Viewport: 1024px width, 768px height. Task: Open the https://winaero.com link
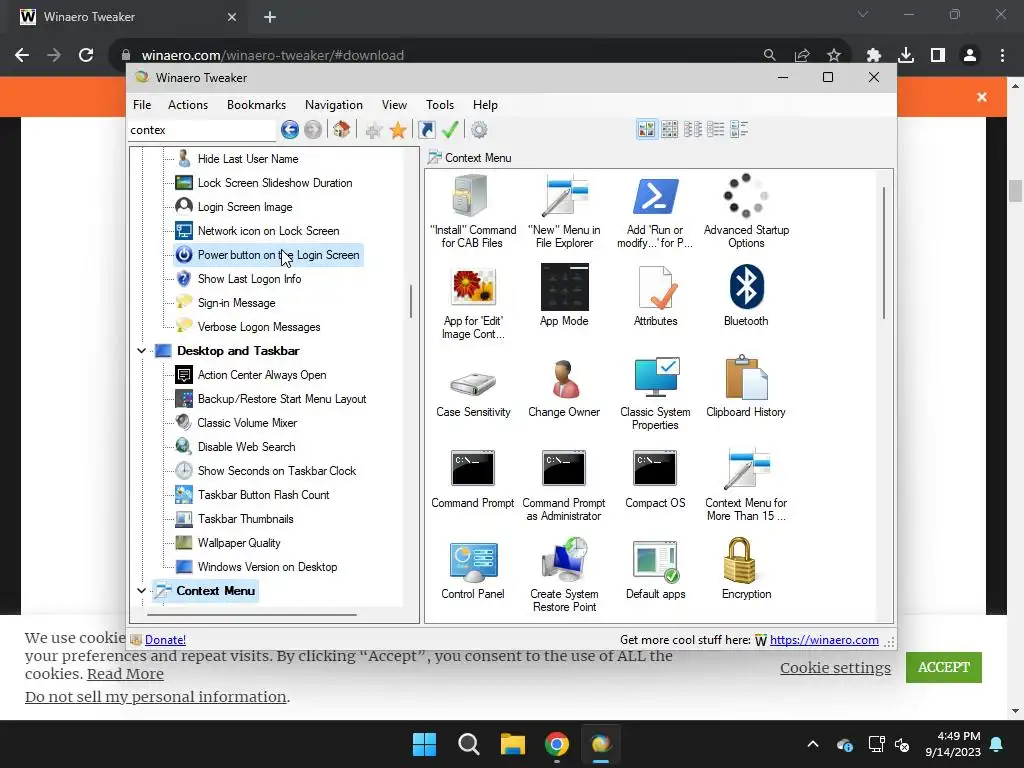tap(824, 640)
